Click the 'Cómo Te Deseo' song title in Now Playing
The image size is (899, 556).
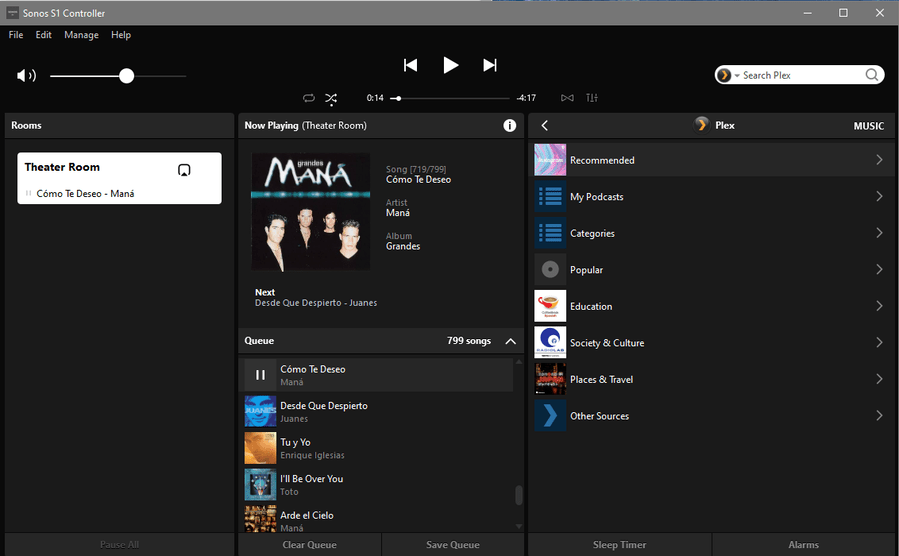(419, 180)
